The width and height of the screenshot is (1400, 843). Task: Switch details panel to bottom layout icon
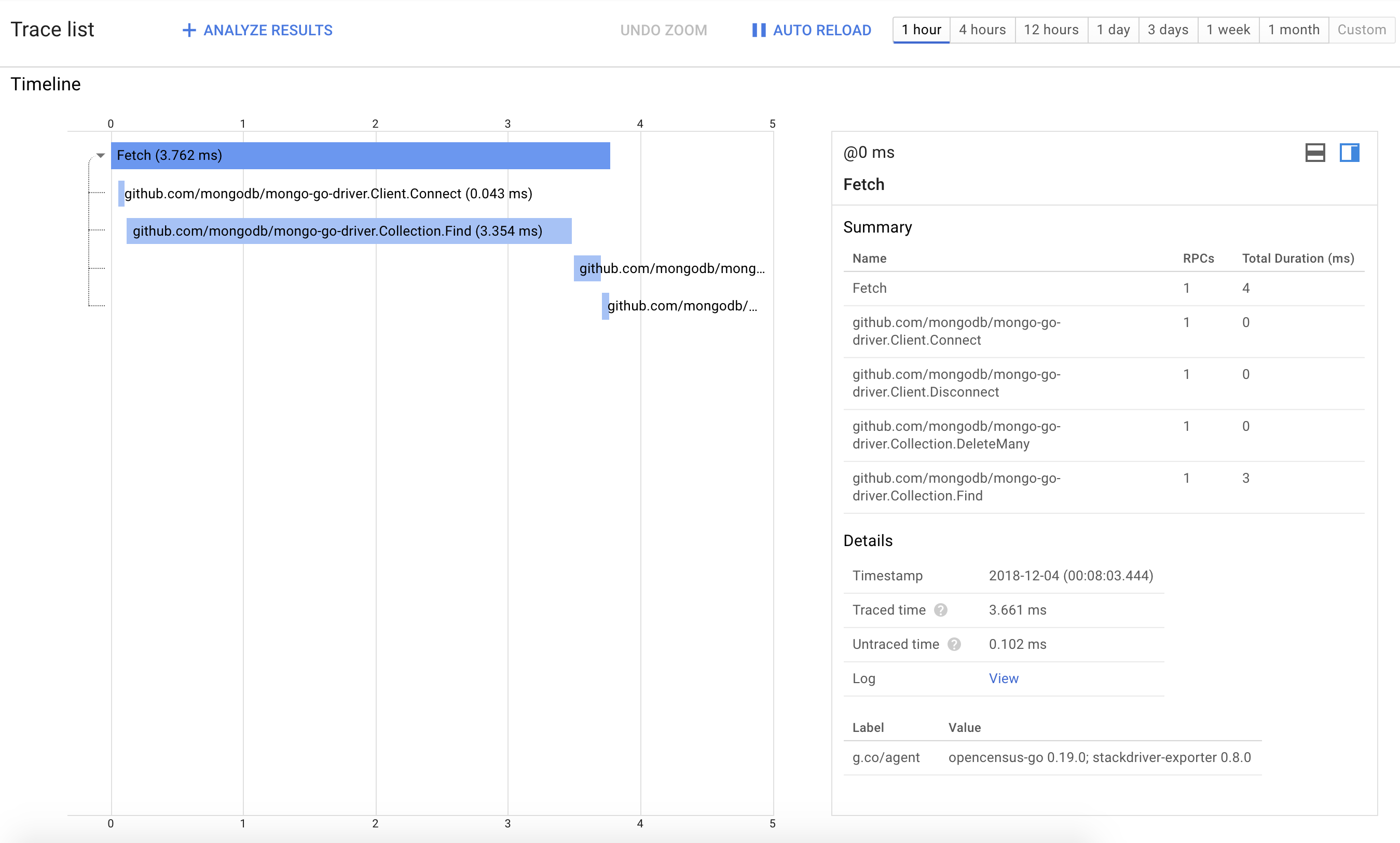click(x=1315, y=153)
